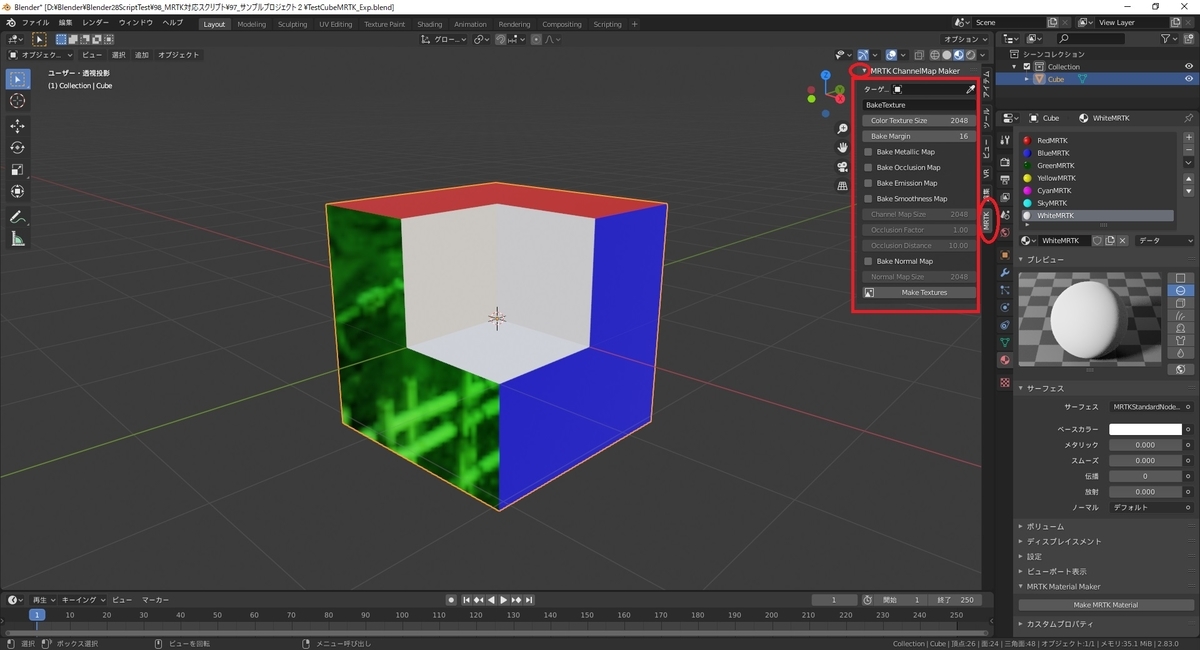The width and height of the screenshot is (1200, 650).
Task: Click the BakeTexture name field
Action: (918, 105)
